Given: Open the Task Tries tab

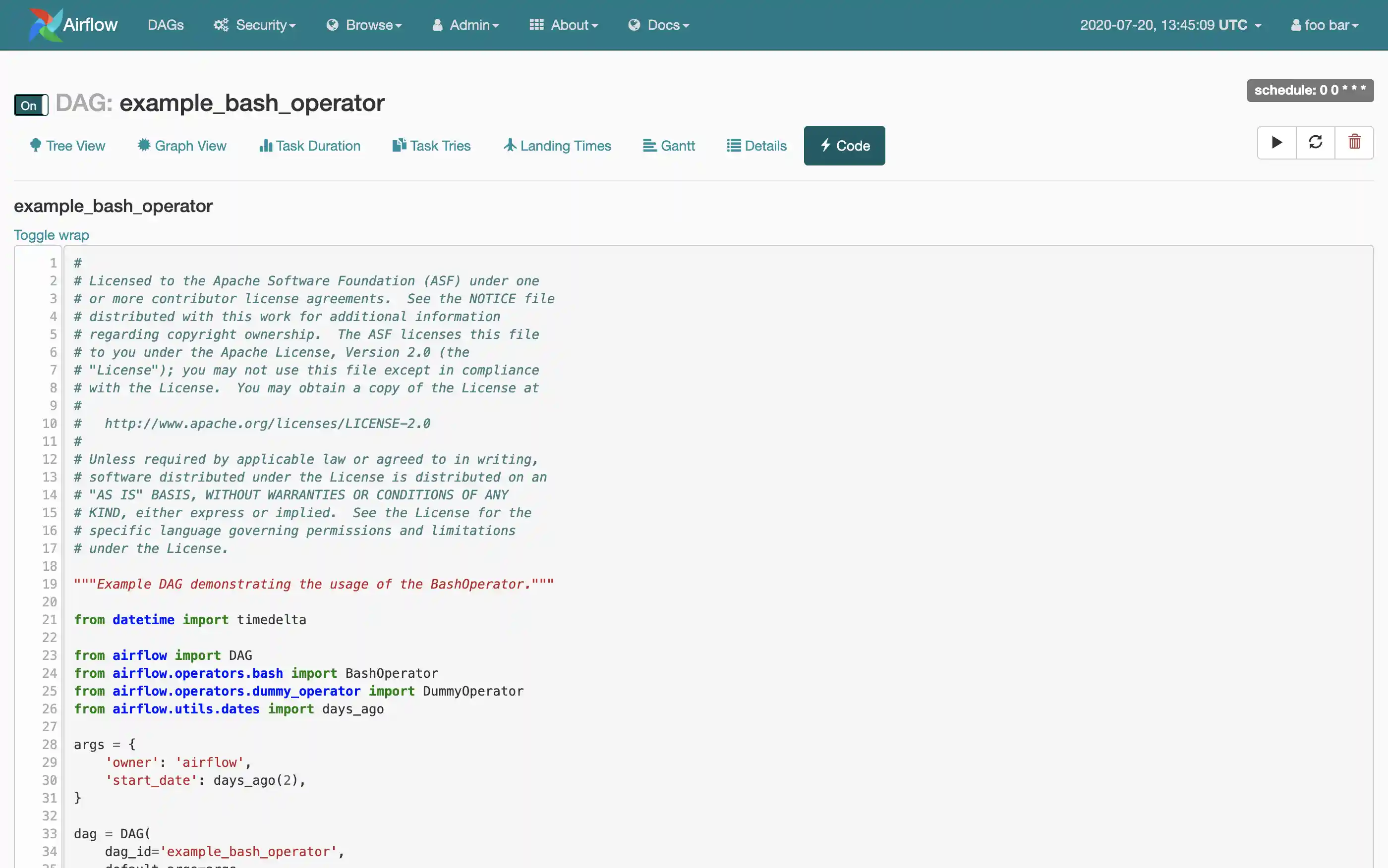Looking at the screenshot, I should coord(432,146).
